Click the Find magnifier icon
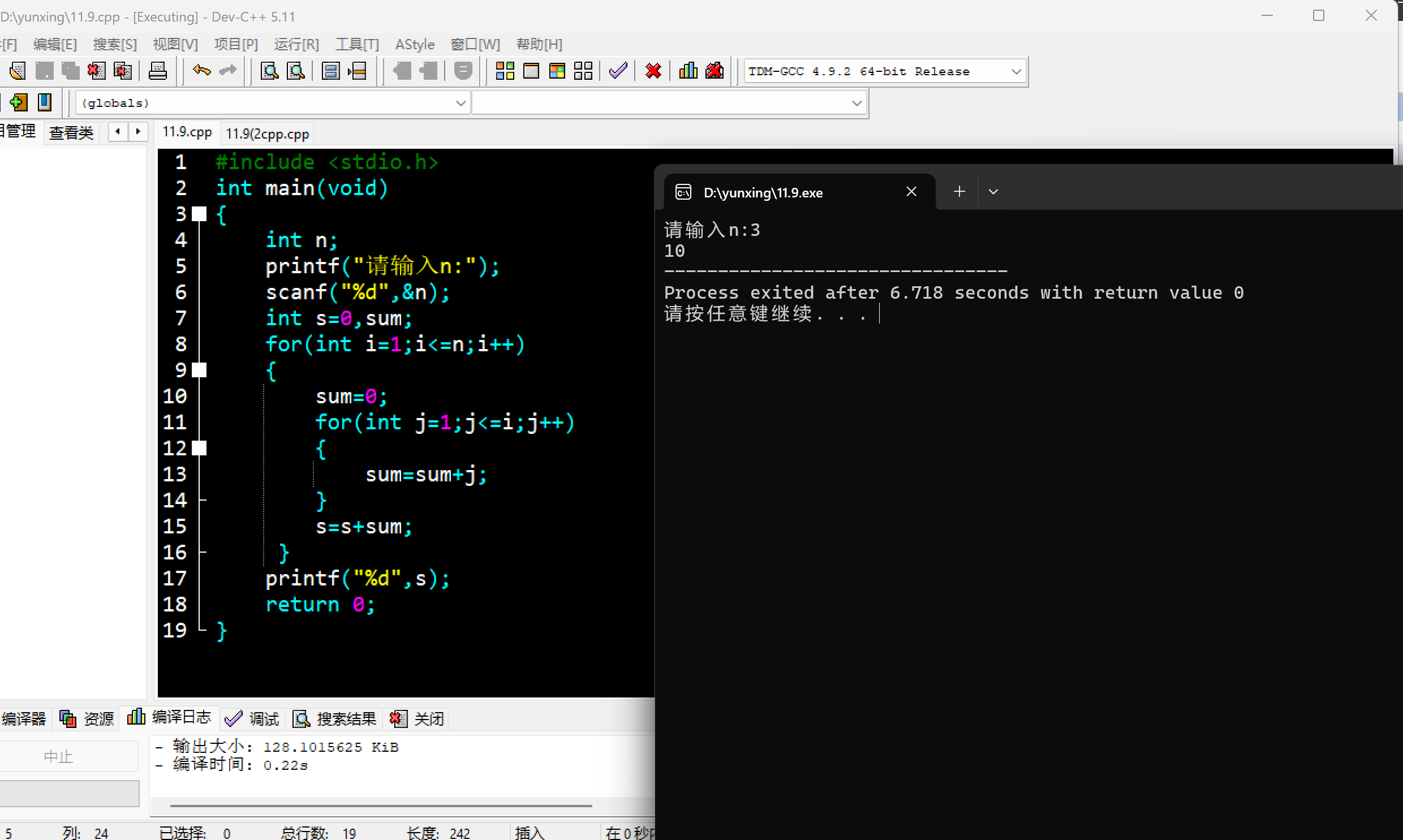 [x=269, y=71]
